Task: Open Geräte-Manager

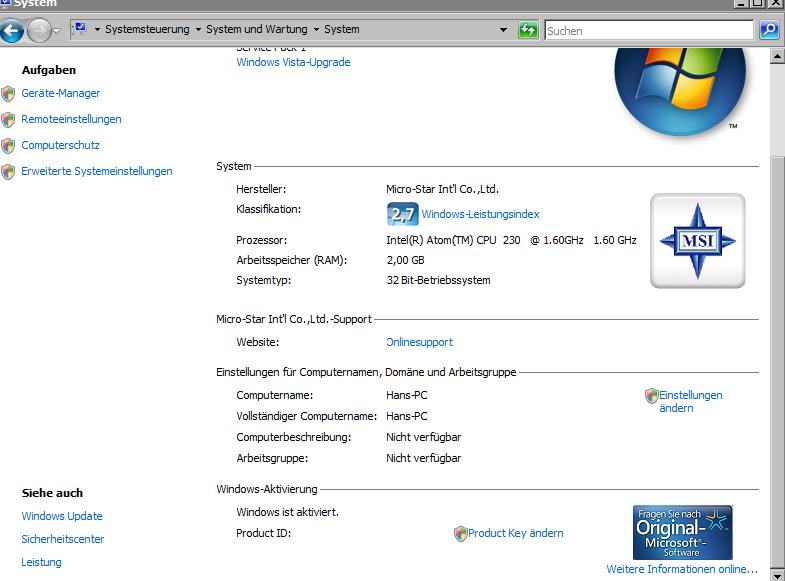Action: point(61,93)
